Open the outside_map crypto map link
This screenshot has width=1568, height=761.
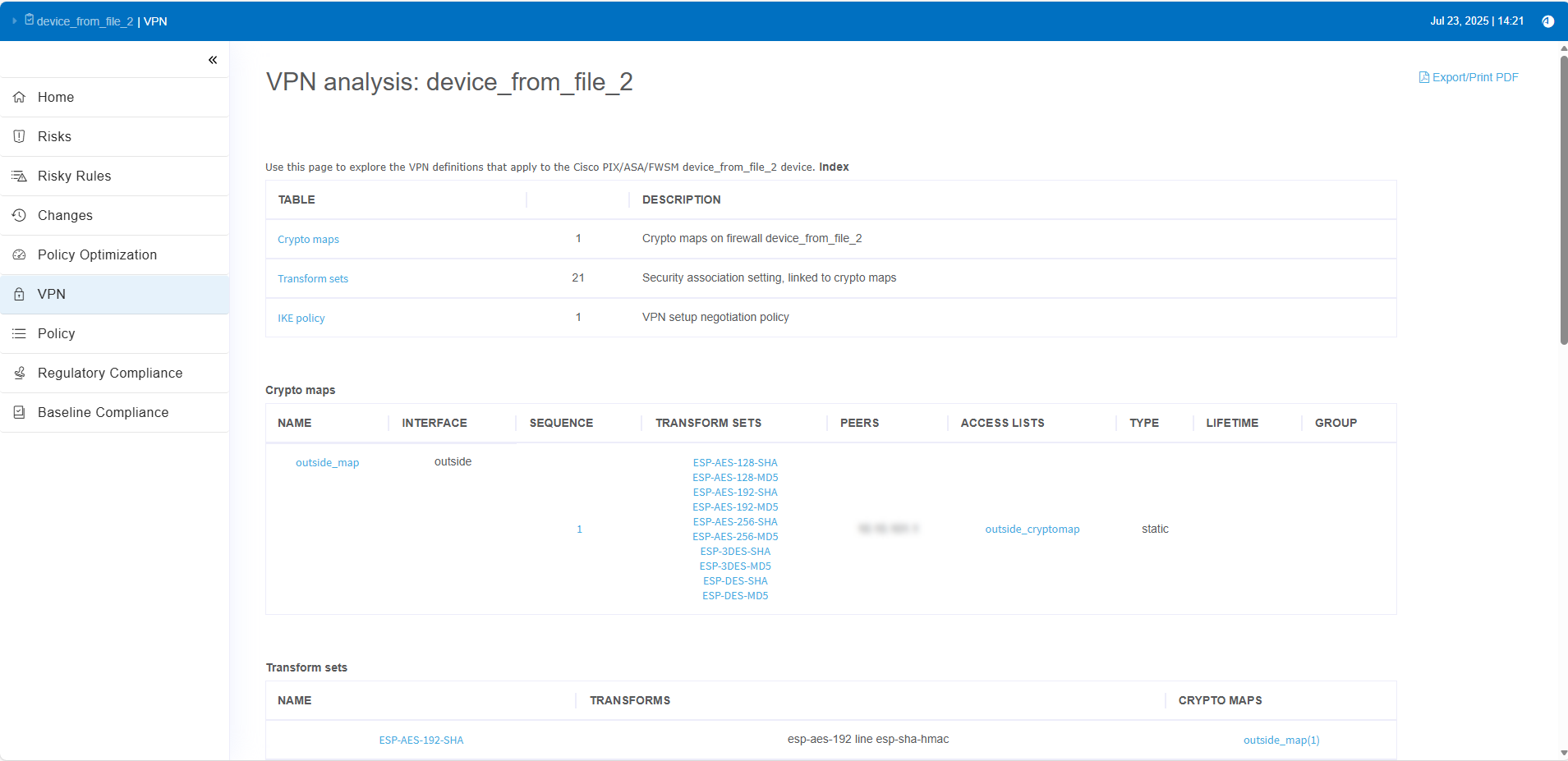point(327,463)
